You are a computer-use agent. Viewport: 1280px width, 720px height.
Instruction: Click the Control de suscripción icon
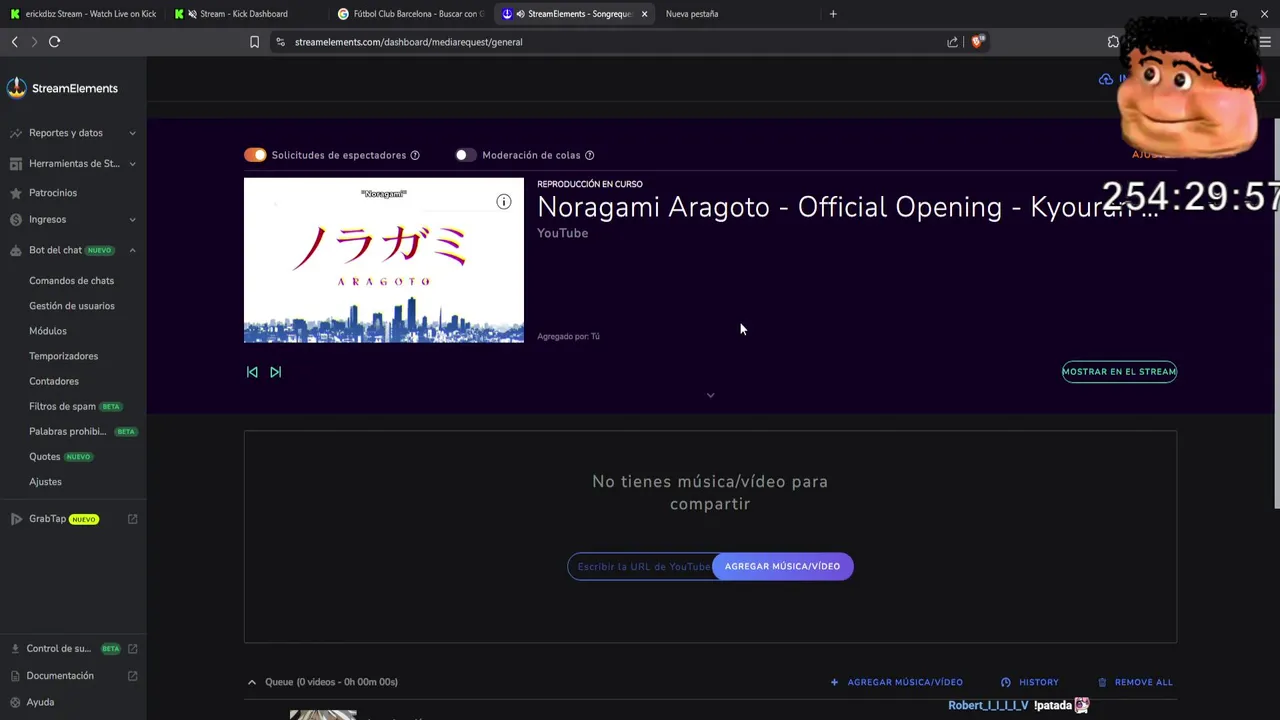click(x=15, y=649)
